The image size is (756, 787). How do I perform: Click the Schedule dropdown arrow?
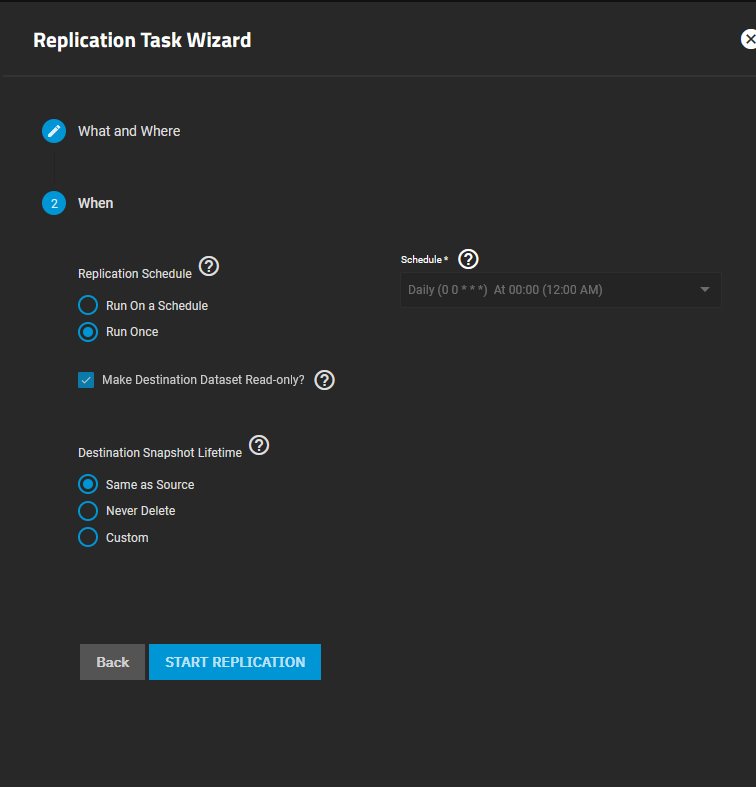(705, 290)
